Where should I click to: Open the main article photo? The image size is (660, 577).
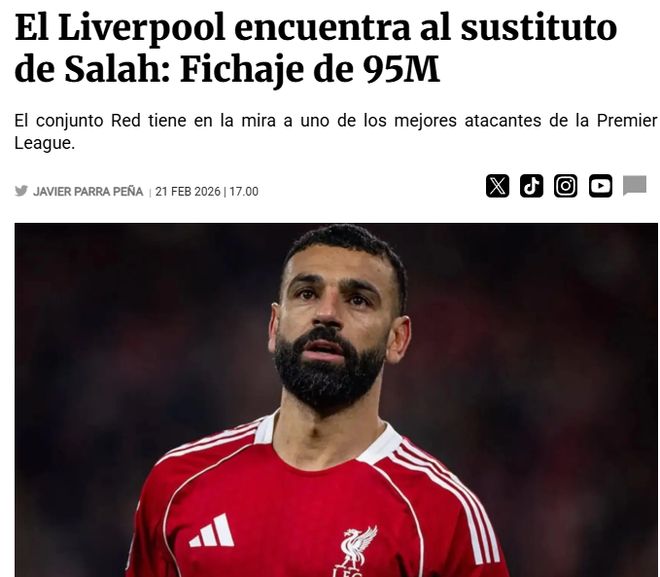(x=336, y=400)
